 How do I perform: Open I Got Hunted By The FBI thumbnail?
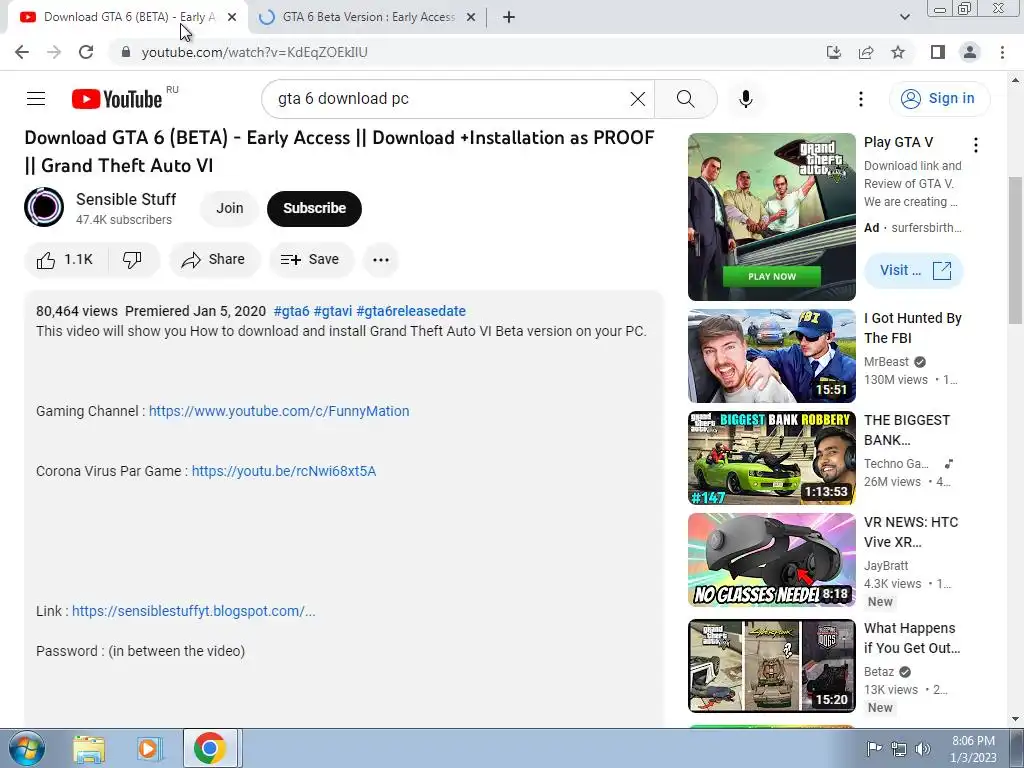coord(771,356)
